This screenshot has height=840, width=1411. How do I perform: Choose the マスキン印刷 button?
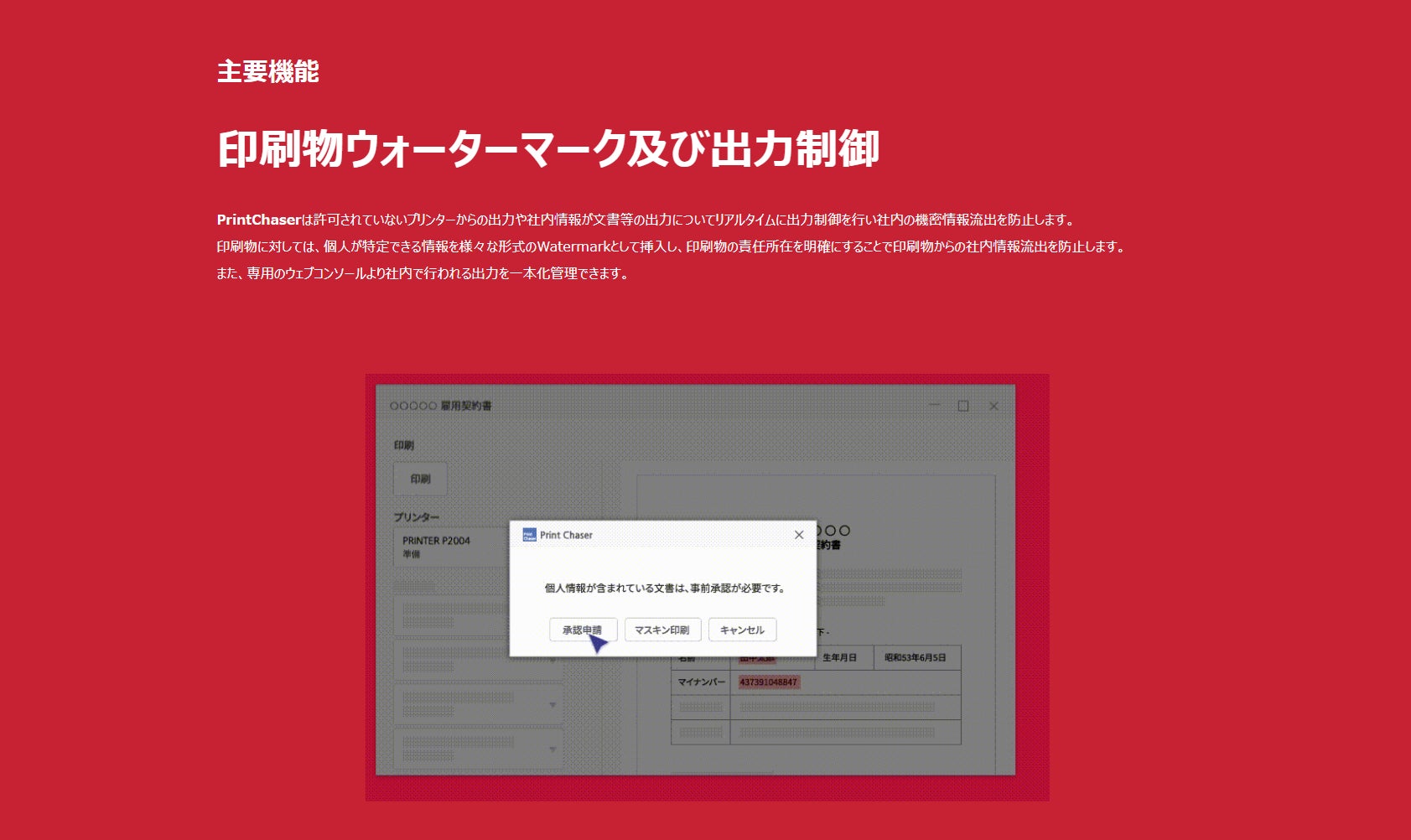tap(662, 630)
